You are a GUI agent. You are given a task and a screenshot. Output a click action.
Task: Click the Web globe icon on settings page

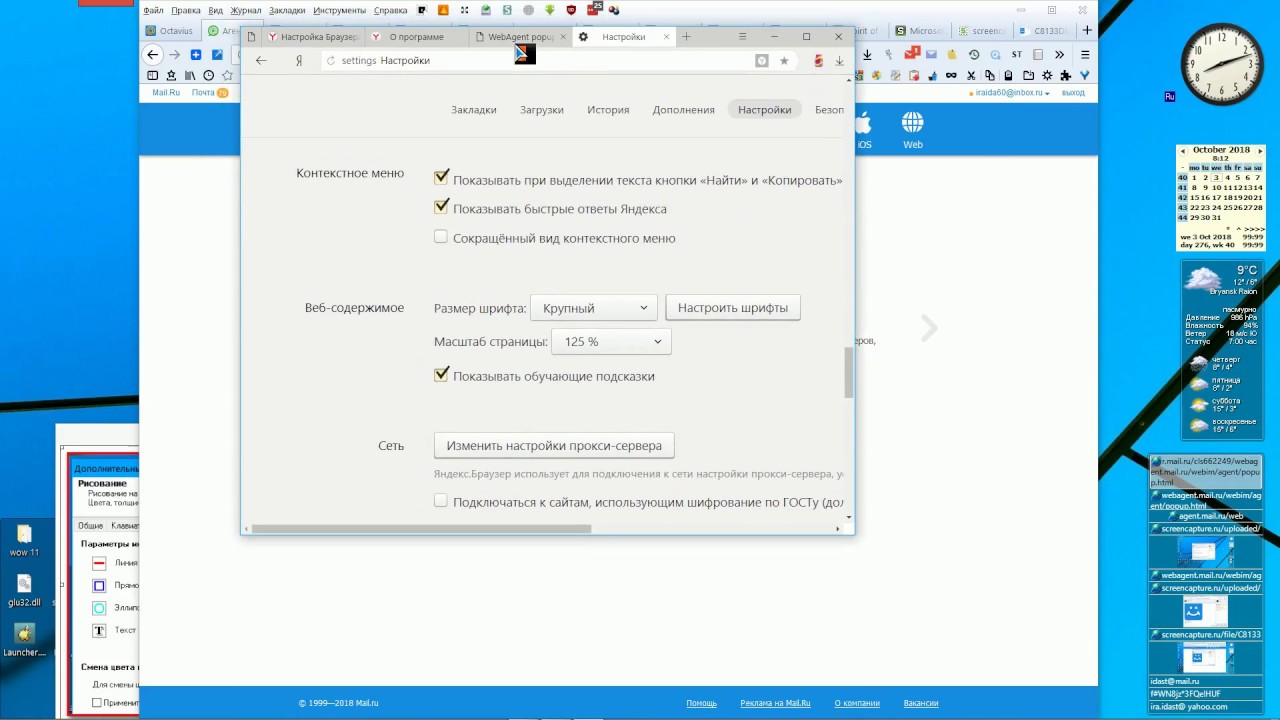912,122
